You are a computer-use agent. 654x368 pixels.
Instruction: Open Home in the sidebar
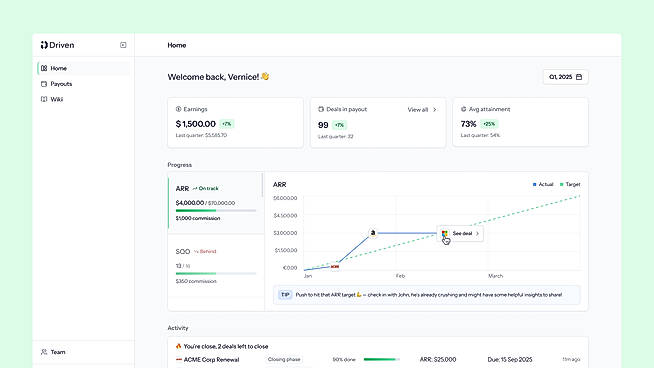click(x=83, y=68)
